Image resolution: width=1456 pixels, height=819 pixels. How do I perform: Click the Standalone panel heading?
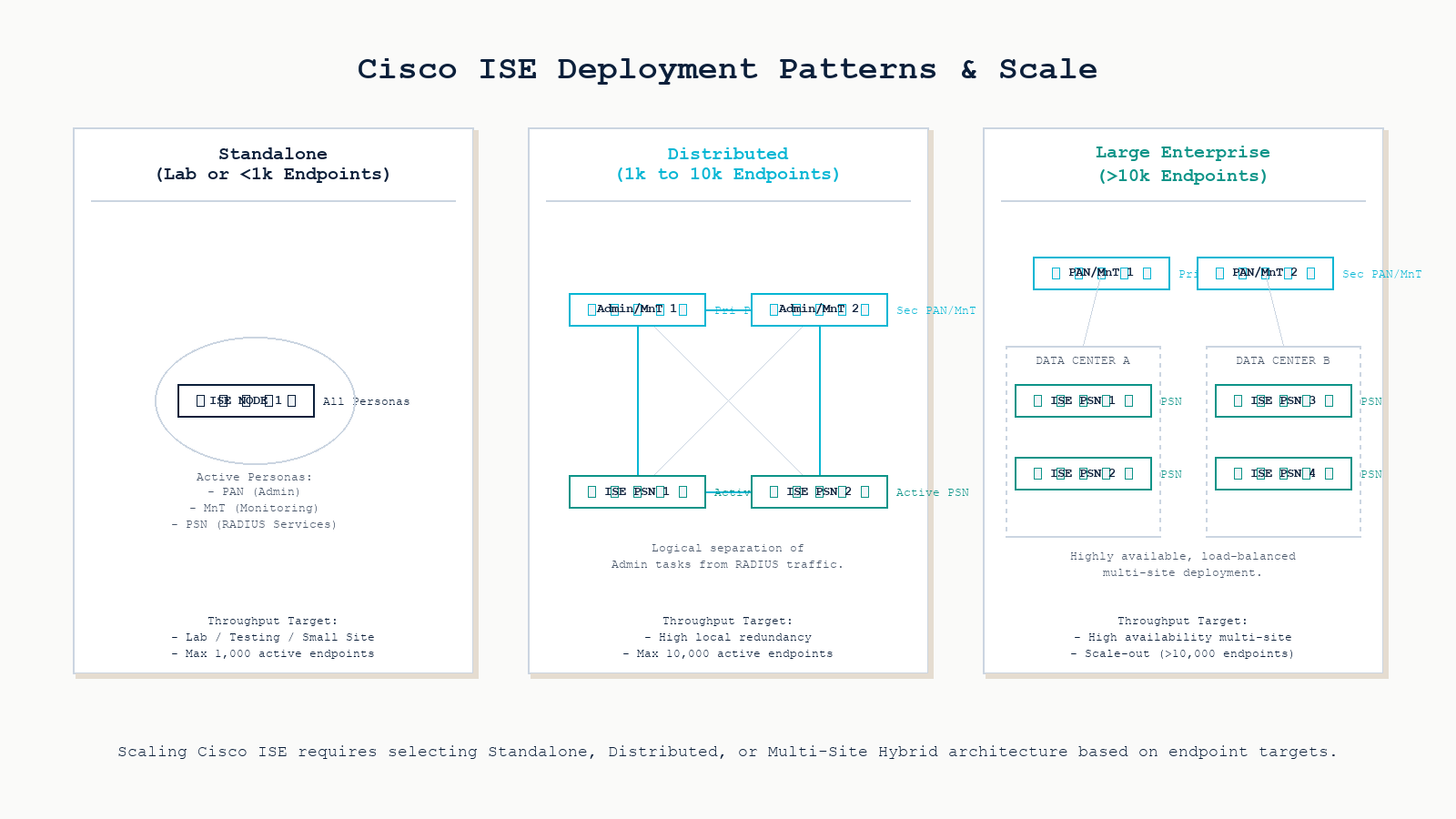(x=273, y=164)
